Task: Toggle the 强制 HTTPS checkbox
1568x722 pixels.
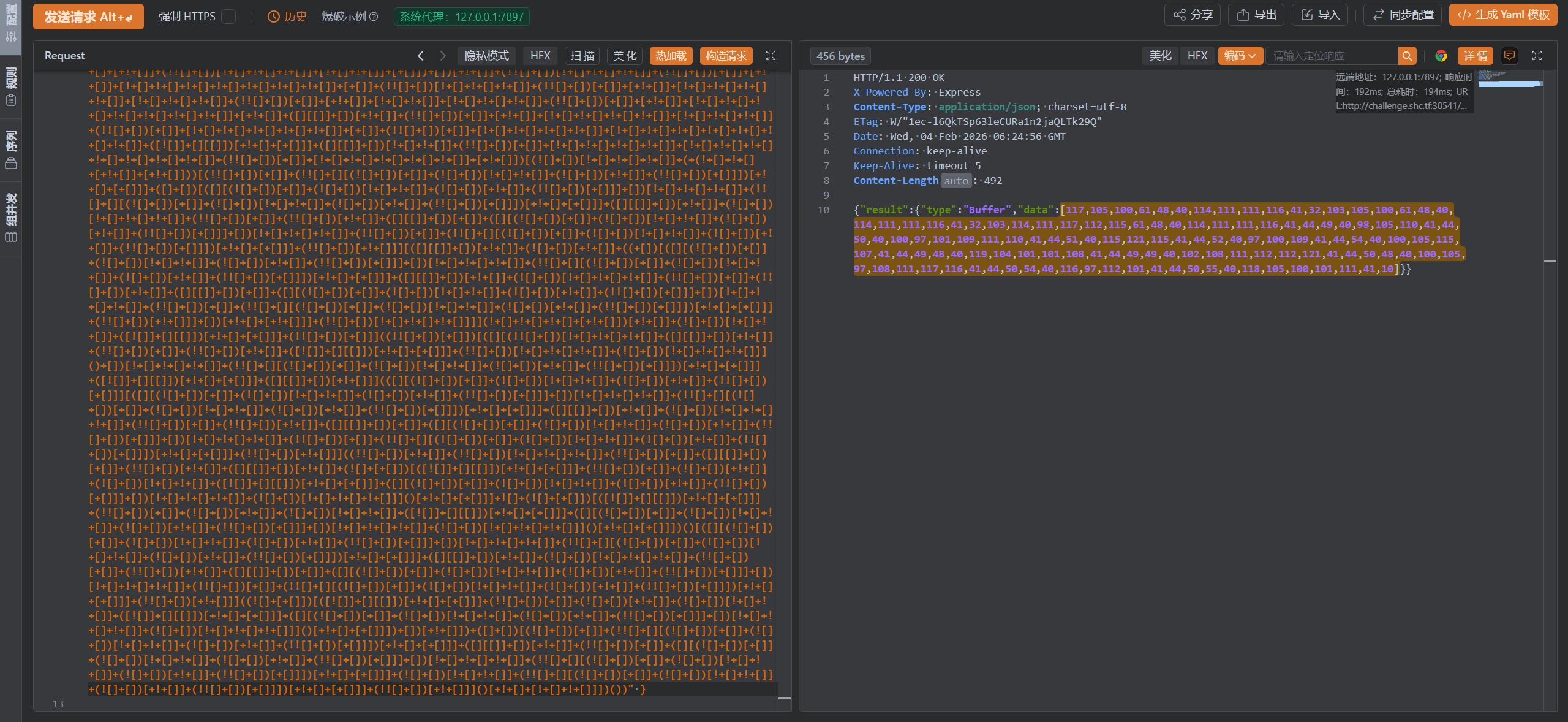Action: tap(228, 17)
